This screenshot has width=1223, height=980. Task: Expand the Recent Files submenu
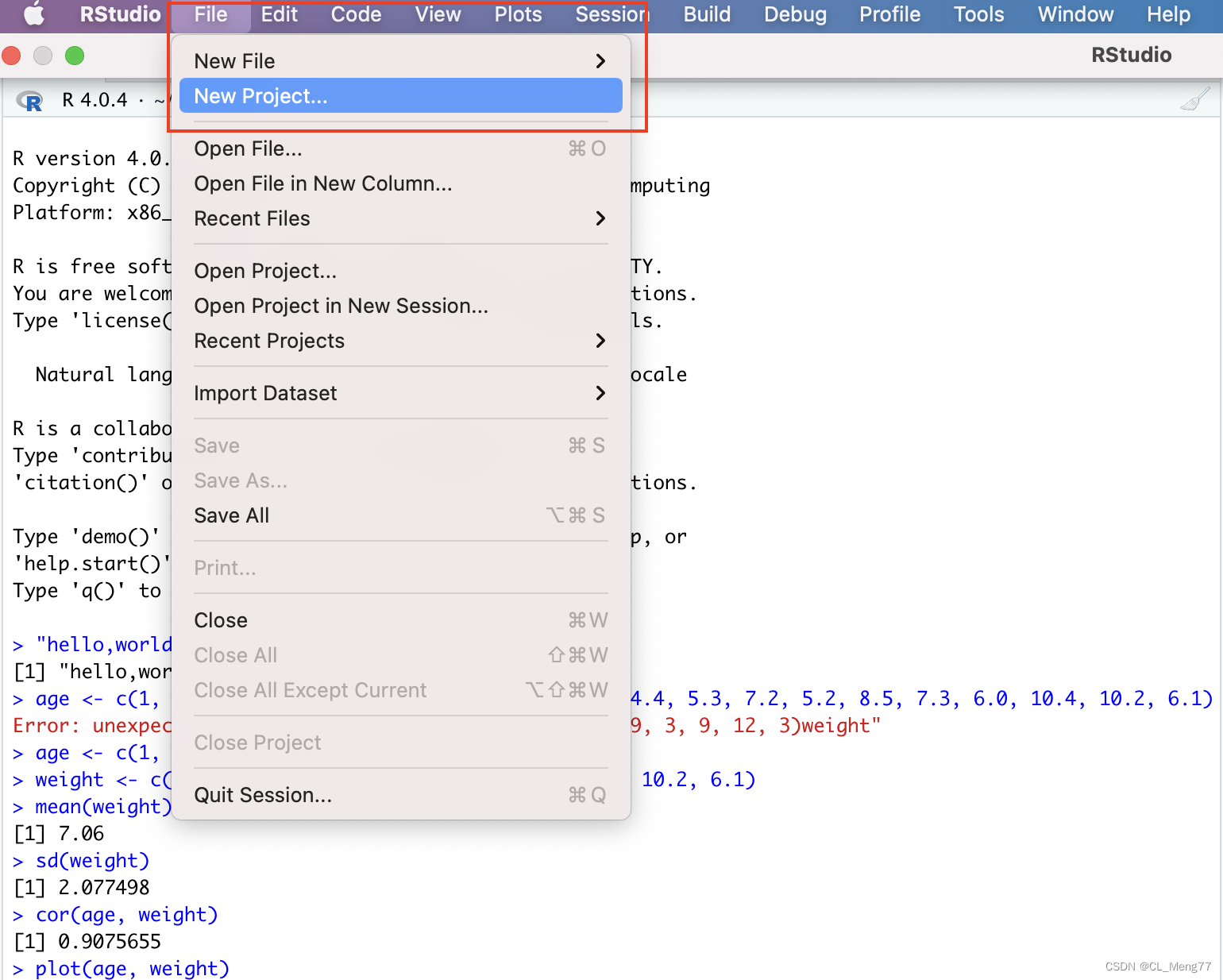click(x=401, y=218)
